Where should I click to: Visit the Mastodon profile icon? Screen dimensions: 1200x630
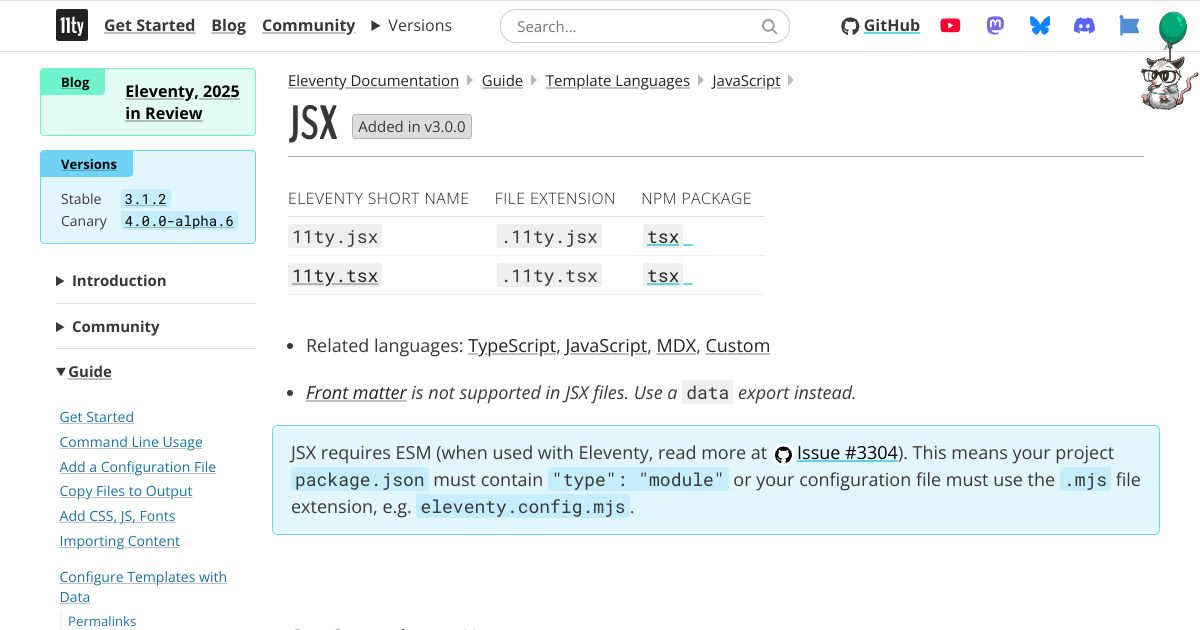pos(994,25)
